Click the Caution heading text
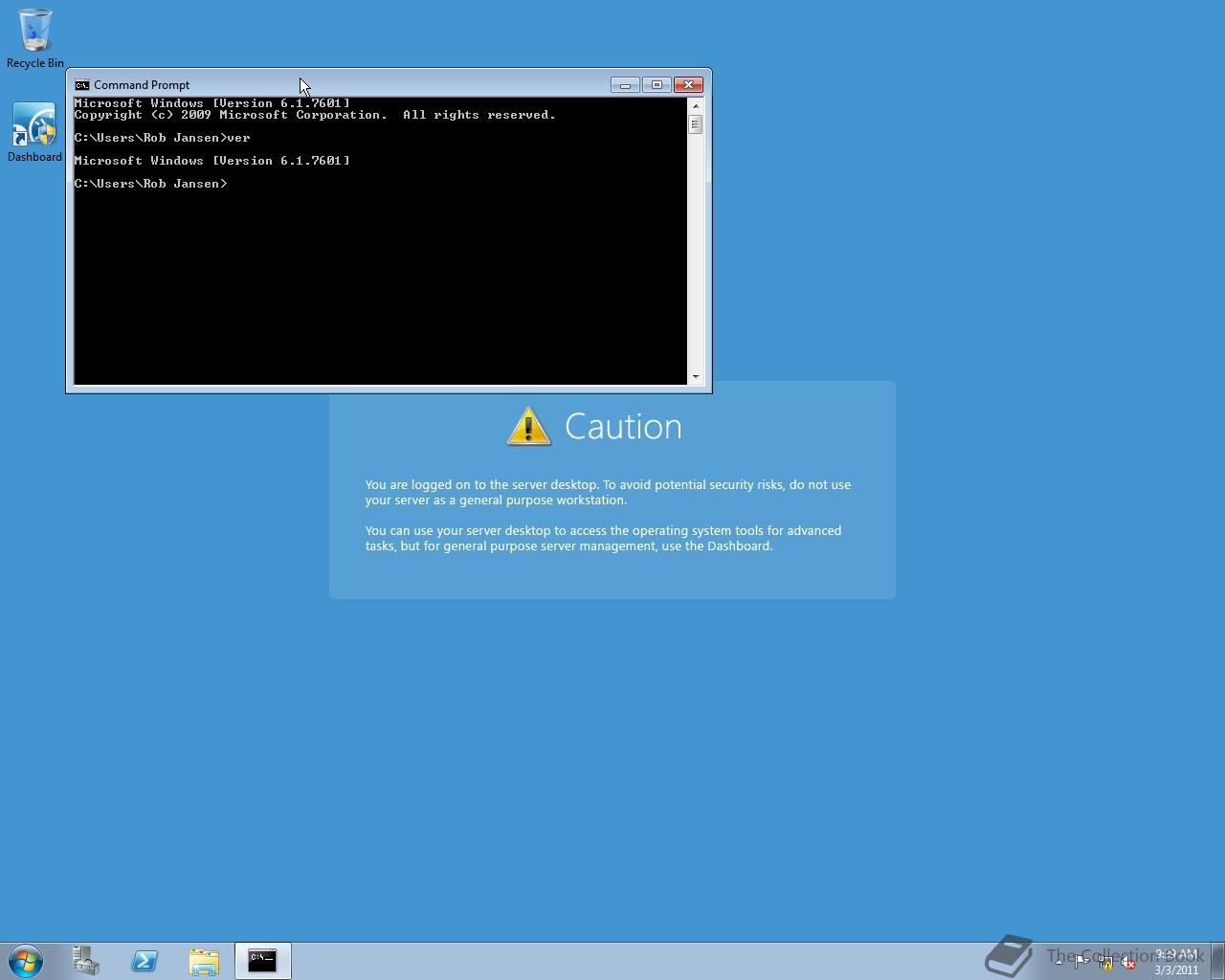 click(623, 426)
